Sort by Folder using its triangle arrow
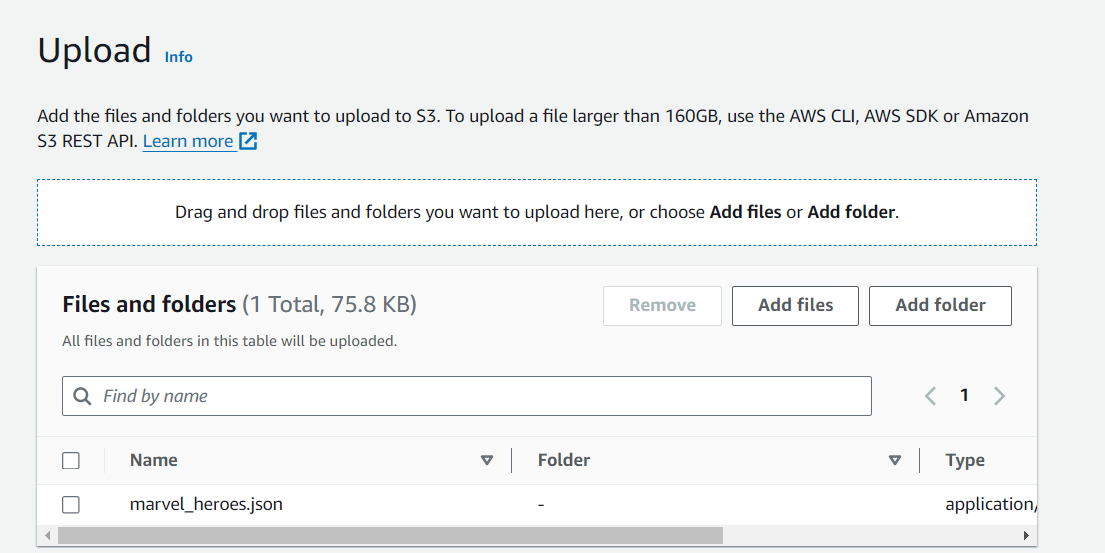1105x553 pixels. (x=895, y=461)
